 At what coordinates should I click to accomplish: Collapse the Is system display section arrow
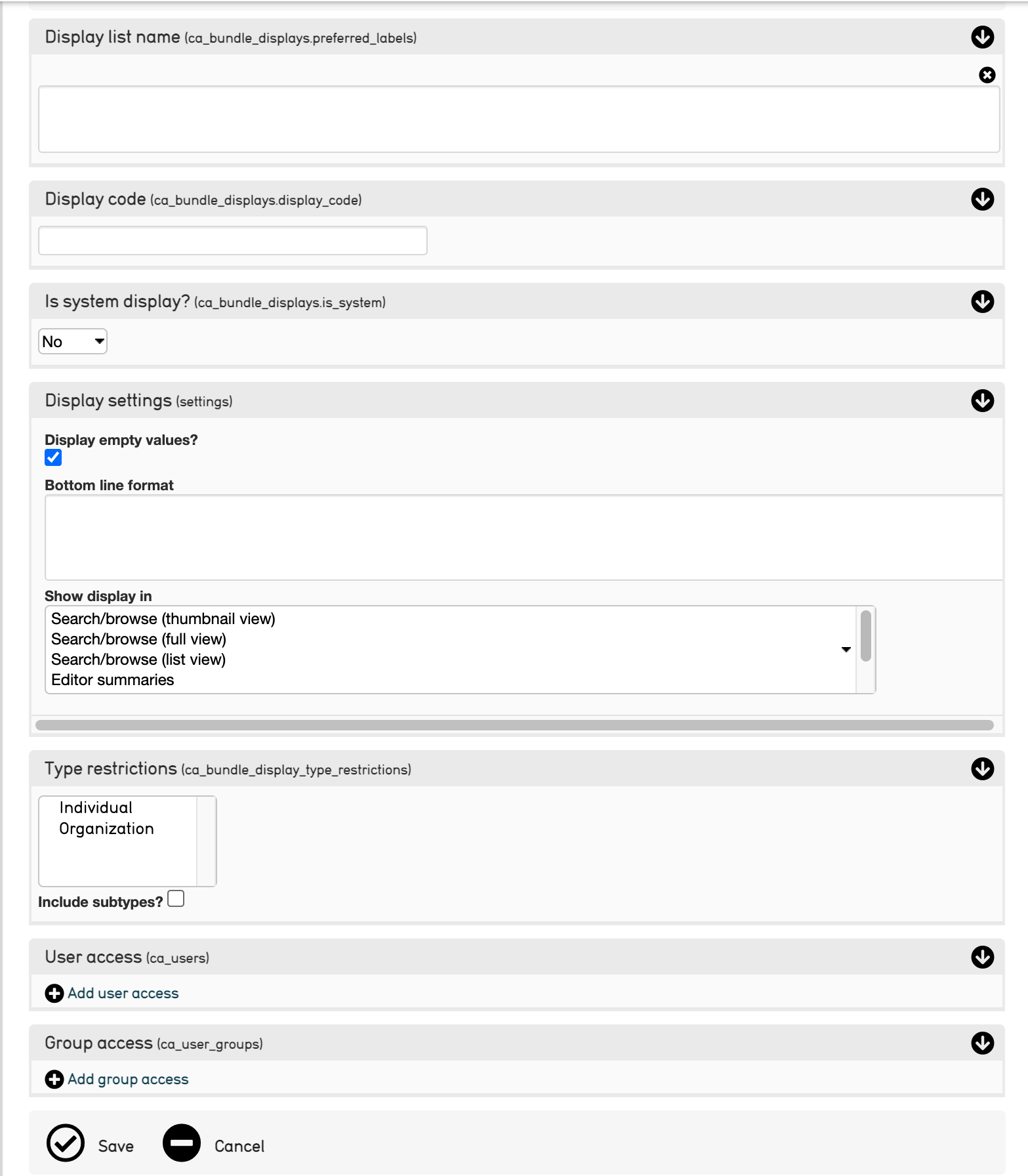pos(982,302)
